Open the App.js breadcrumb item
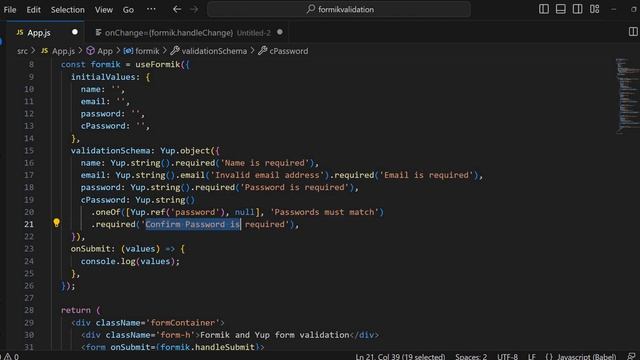The width and height of the screenshot is (640, 360). pos(63,51)
